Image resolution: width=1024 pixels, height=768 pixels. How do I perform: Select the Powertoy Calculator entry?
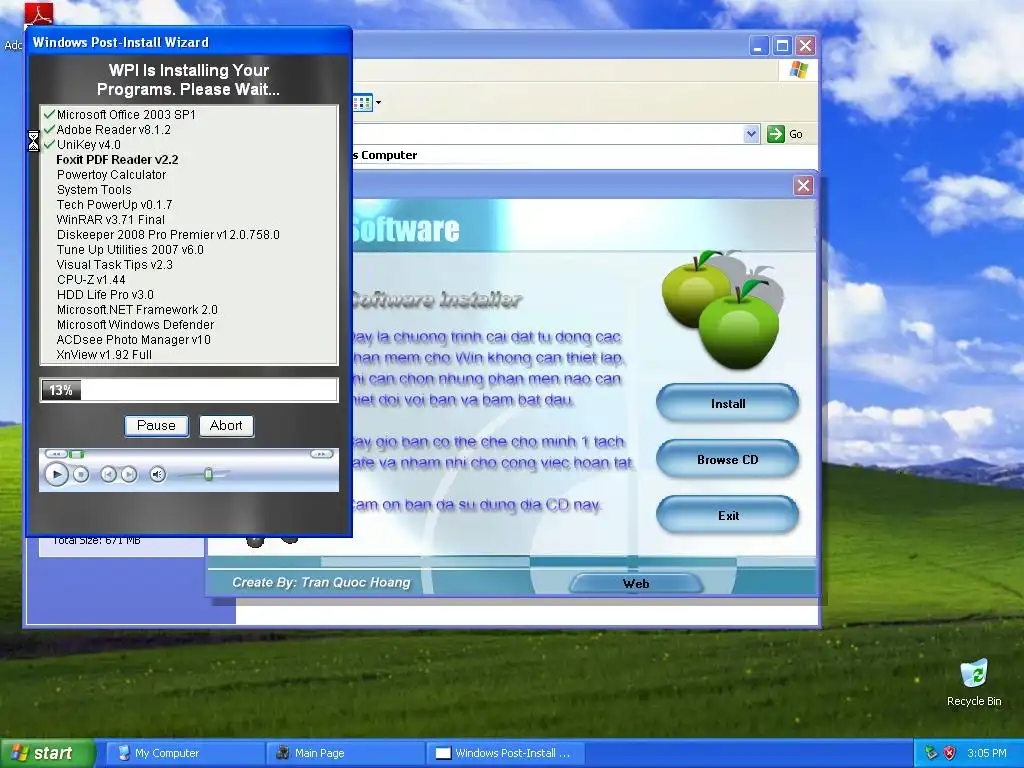[x=112, y=174]
